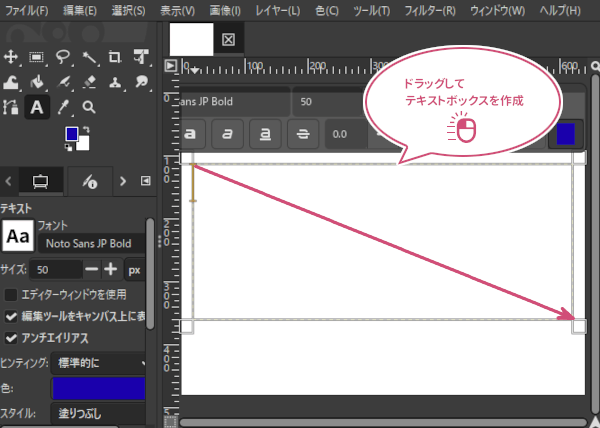Screen dimensions: 600x428
Task: Increase font size with plus button
Action: point(111,270)
